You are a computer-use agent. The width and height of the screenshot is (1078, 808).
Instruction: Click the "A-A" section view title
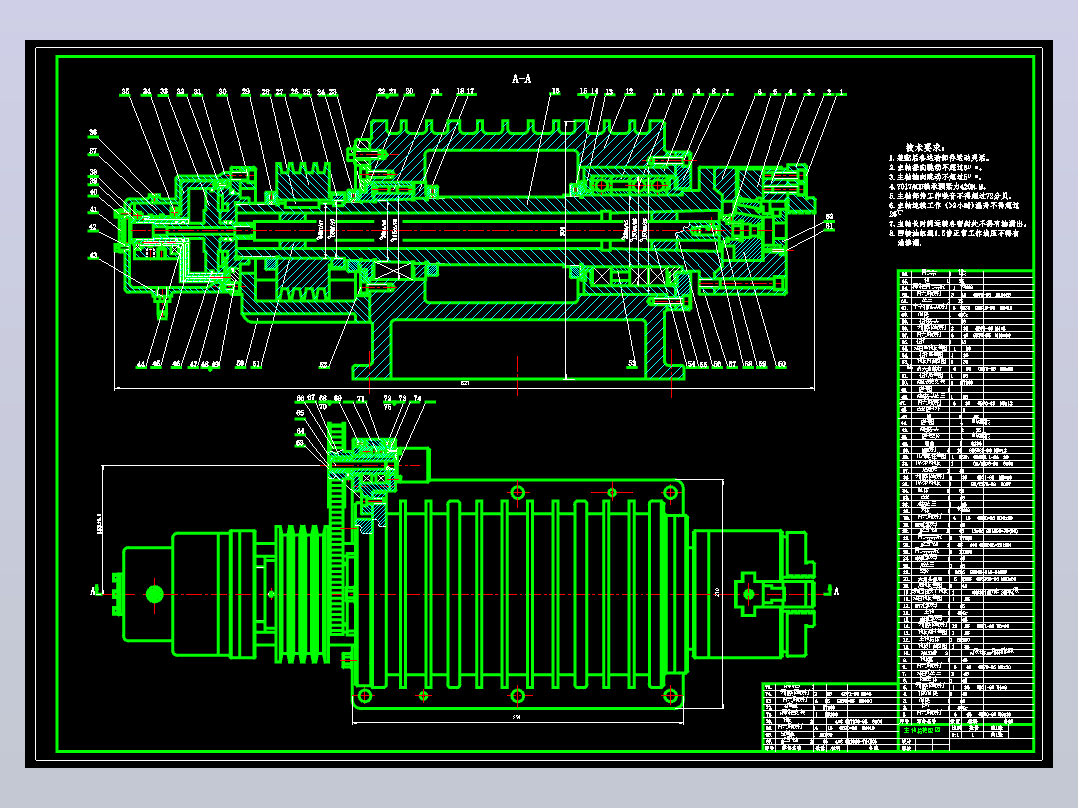[x=521, y=79]
